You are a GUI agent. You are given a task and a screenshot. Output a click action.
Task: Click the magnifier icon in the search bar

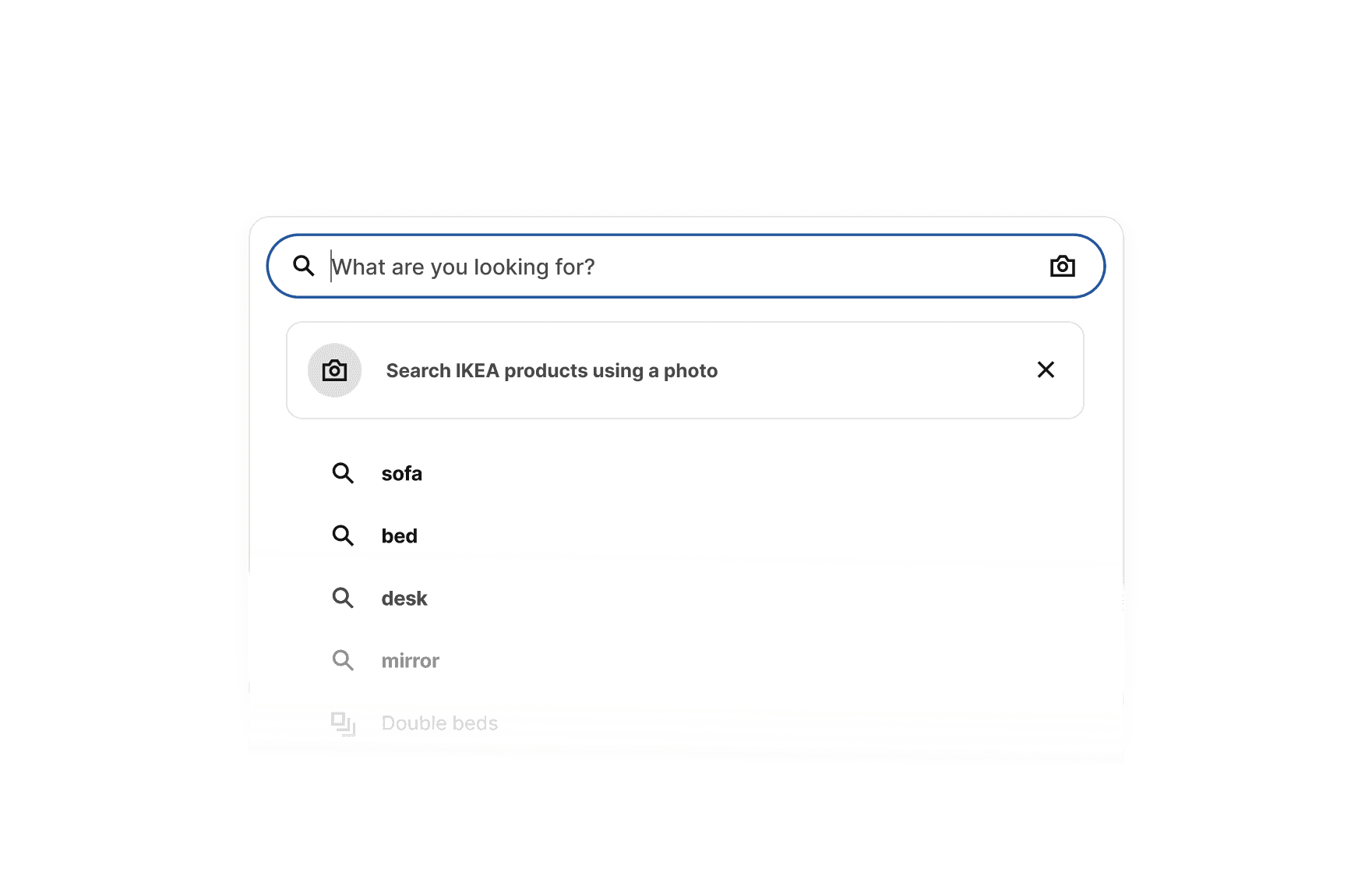304,267
